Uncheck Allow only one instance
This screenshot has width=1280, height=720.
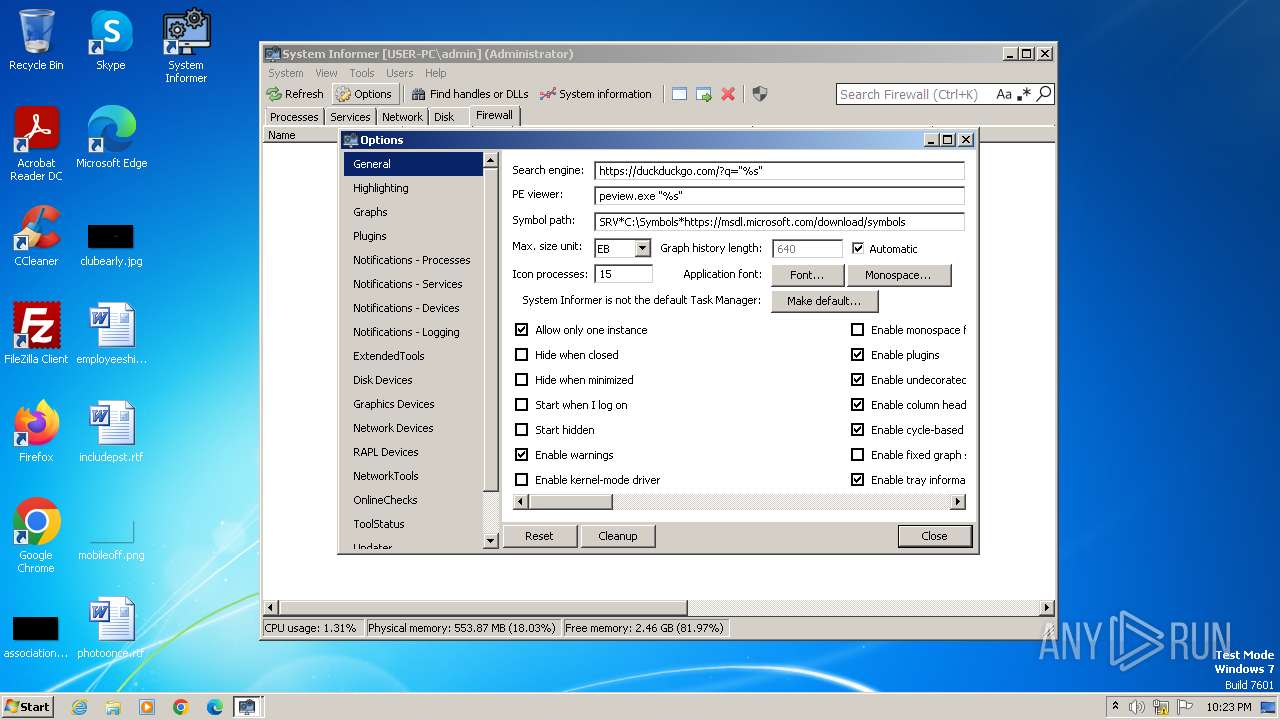point(521,330)
